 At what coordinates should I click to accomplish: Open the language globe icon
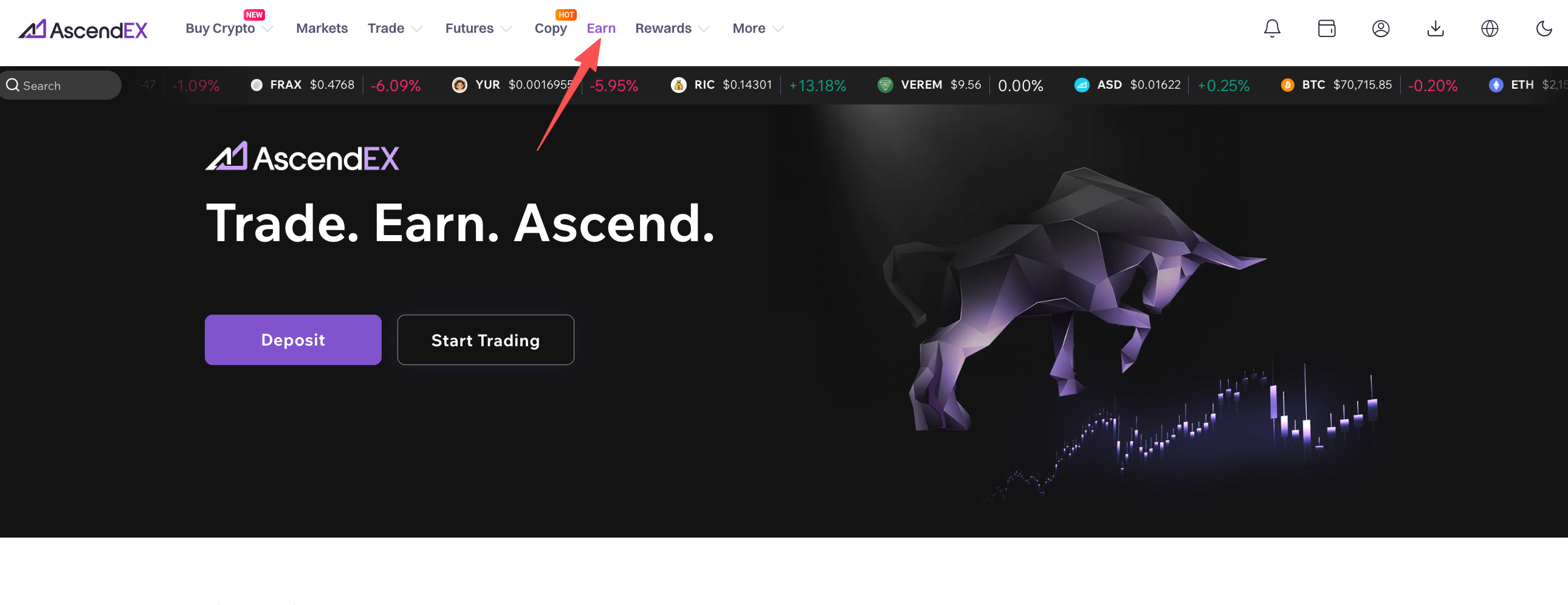pos(1490,29)
